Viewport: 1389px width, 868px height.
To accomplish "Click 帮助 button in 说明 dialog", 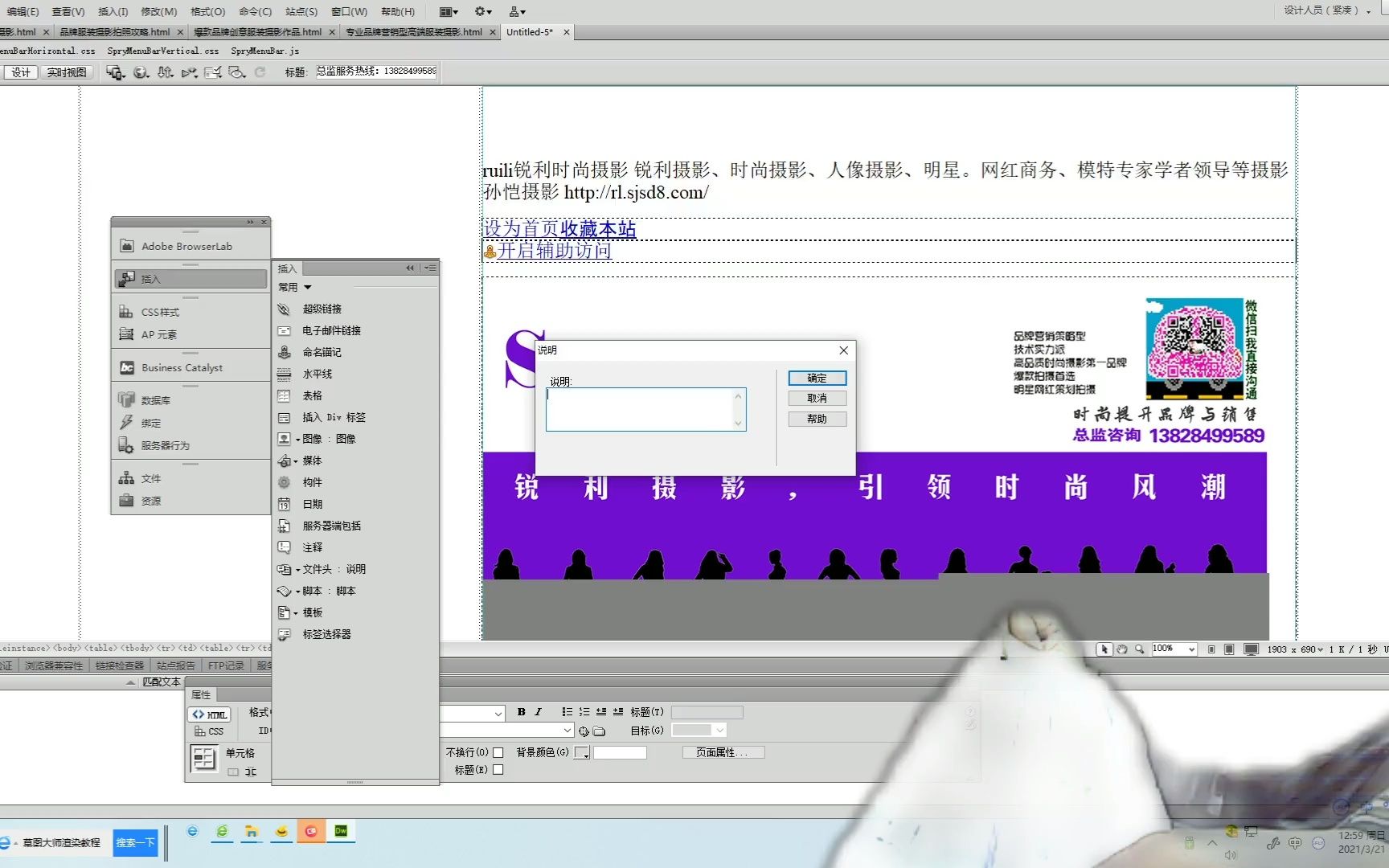I will coord(817,419).
